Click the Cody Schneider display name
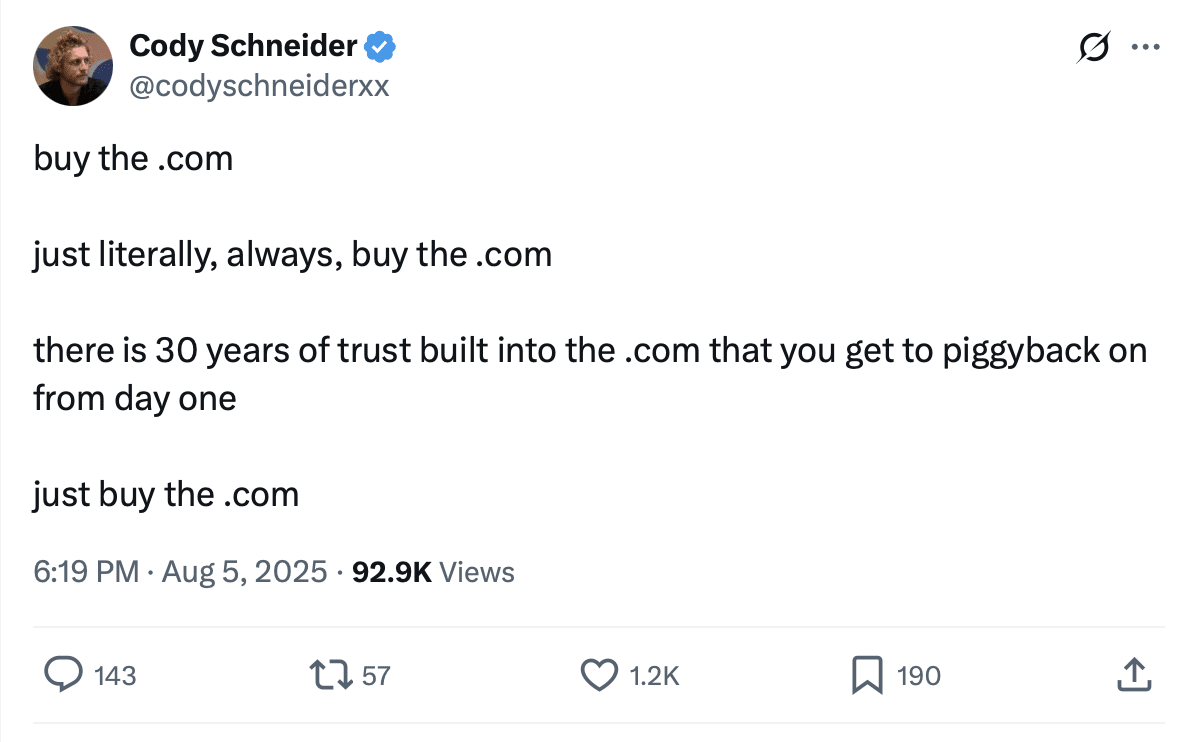Viewport: 1184px width, 742px height. click(243, 45)
